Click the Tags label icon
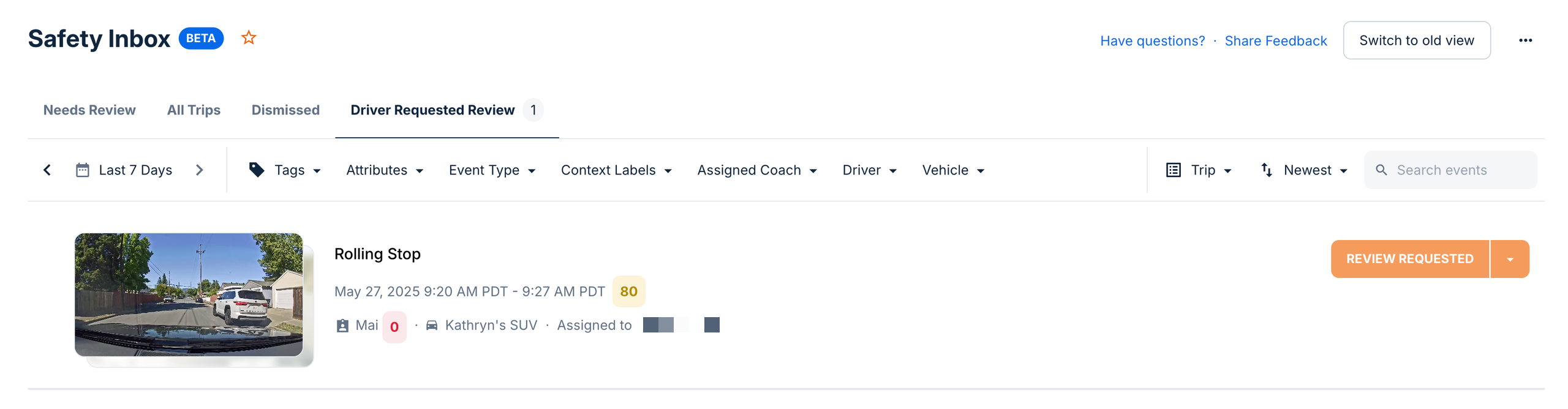Screen dimensions: 1568x409 (x=257, y=170)
